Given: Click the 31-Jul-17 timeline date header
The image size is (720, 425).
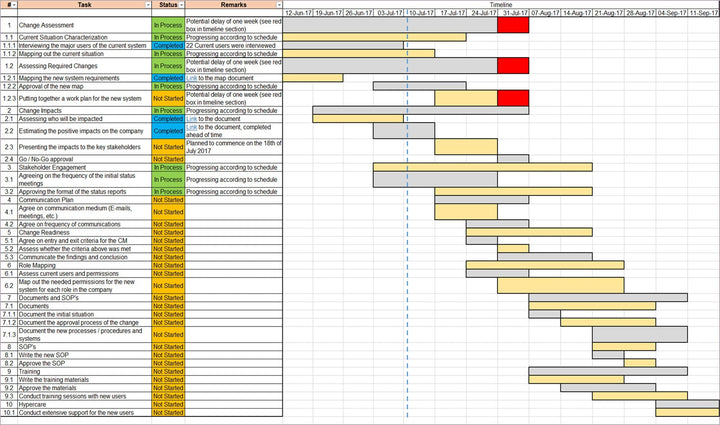Looking at the screenshot, I should point(513,13).
